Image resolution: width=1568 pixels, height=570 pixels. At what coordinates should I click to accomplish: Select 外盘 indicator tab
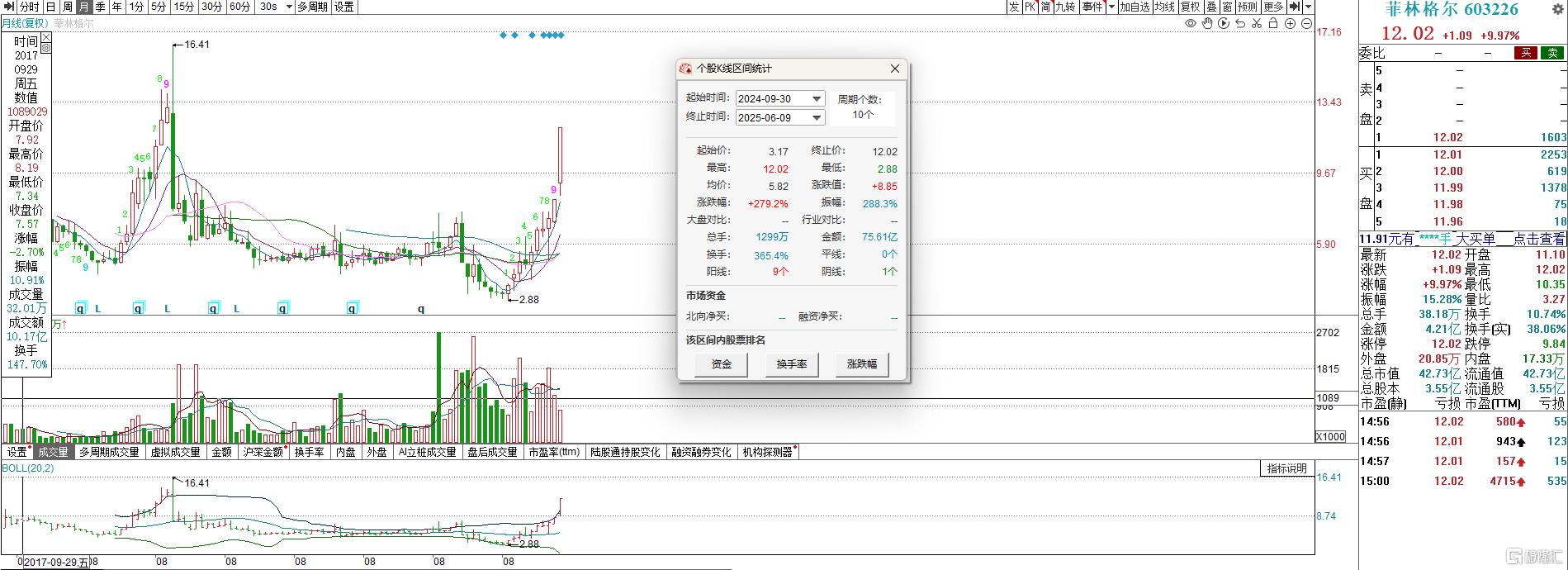pyautogui.click(x=377, y=452)
